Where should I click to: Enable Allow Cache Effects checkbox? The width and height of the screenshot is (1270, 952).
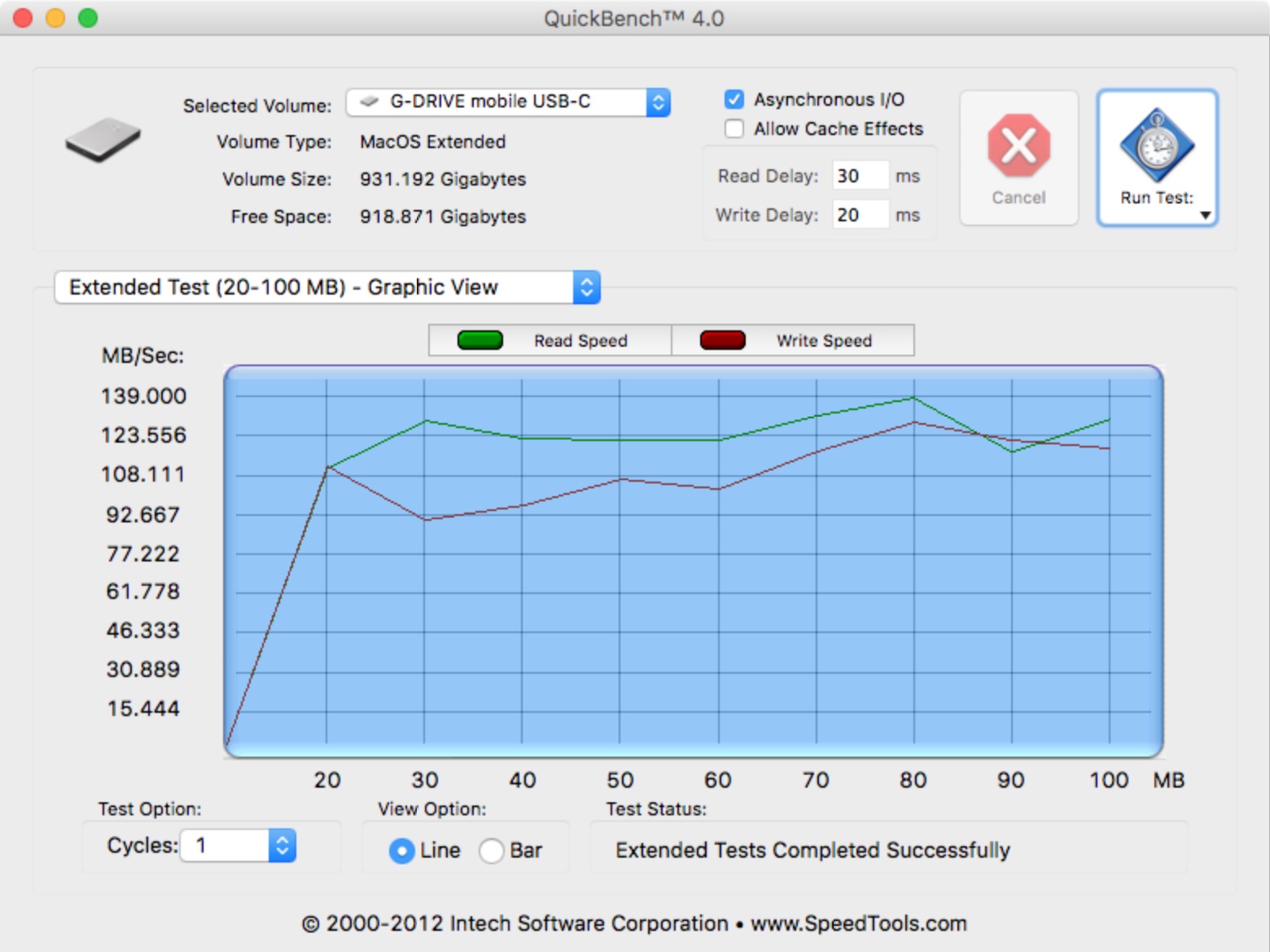[734, 129]
